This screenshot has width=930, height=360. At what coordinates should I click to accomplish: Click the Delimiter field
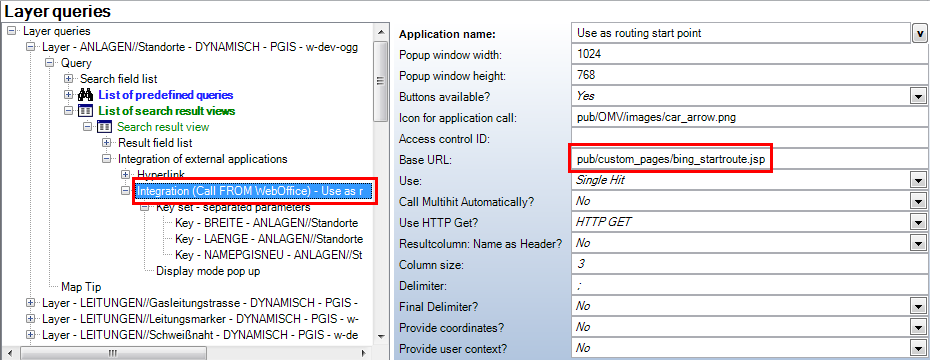pos(749,285)
